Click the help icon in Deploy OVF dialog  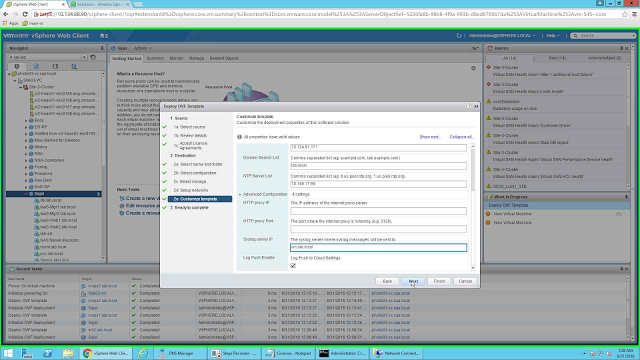[x=469, y=106]
